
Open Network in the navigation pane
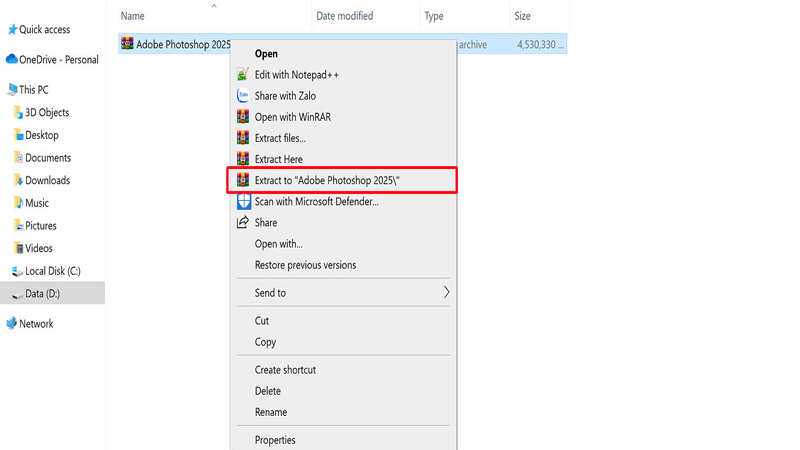click(x=36, y=324)
